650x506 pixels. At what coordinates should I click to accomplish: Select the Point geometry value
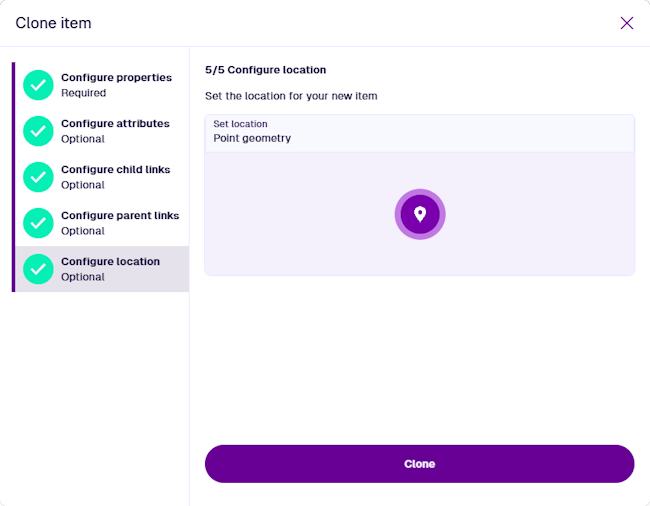[252, 139]
